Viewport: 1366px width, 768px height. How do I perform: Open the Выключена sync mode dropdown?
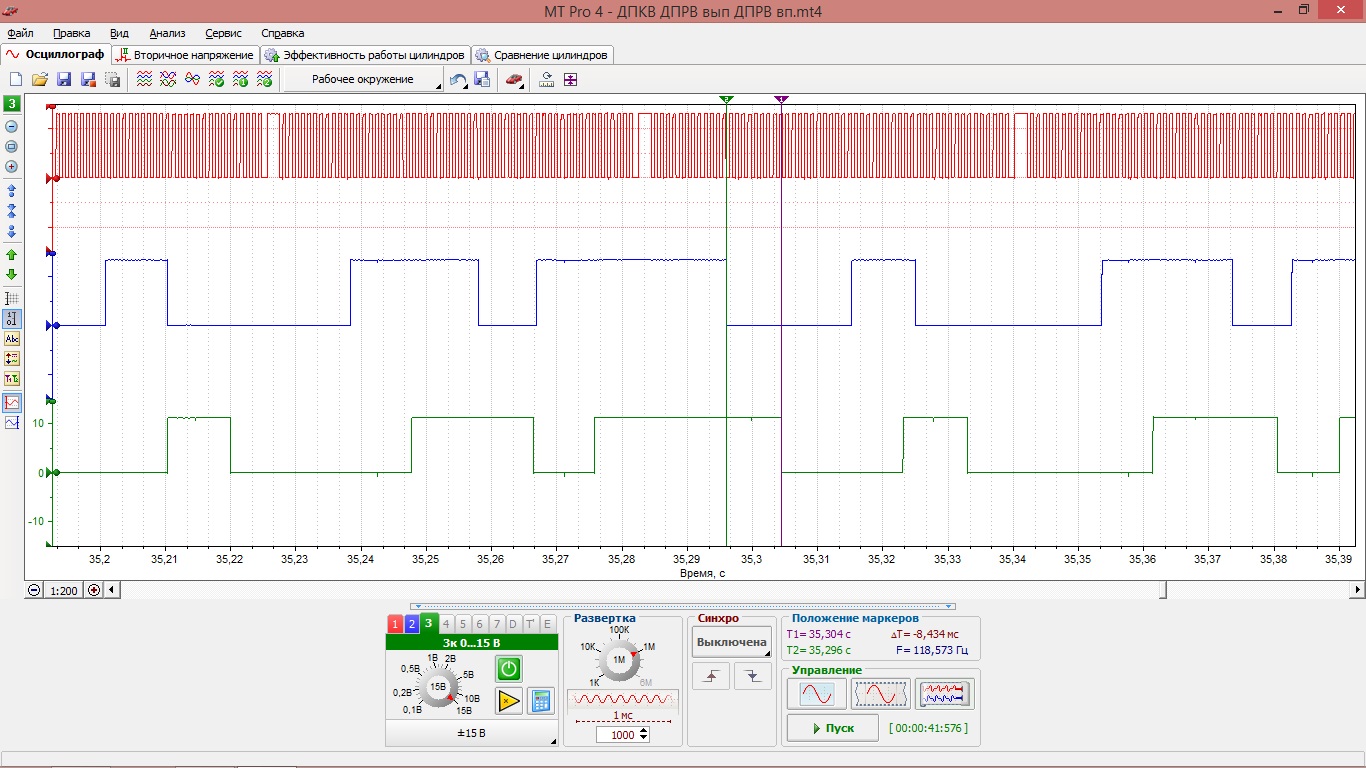[x=732, y=642]
